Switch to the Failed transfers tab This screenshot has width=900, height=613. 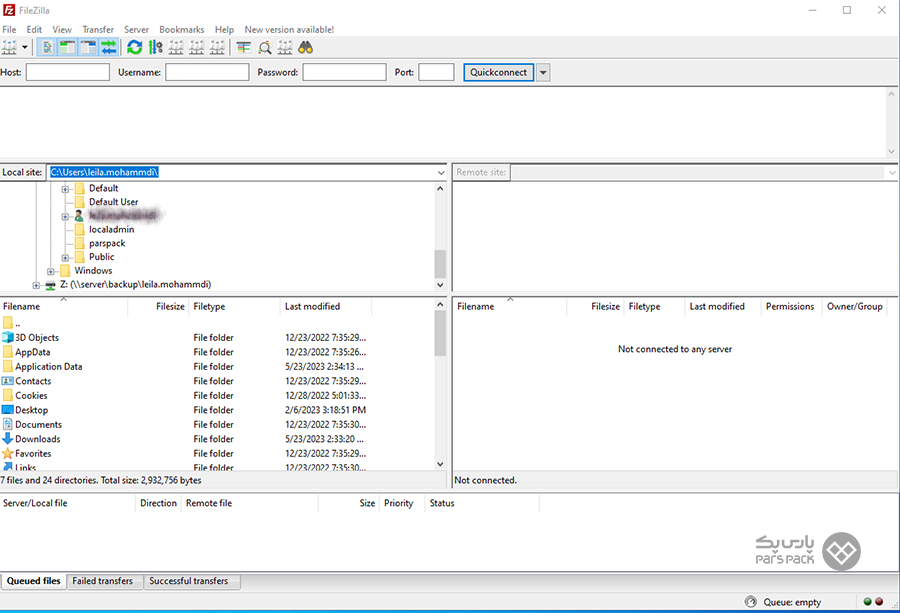point(102,581)
